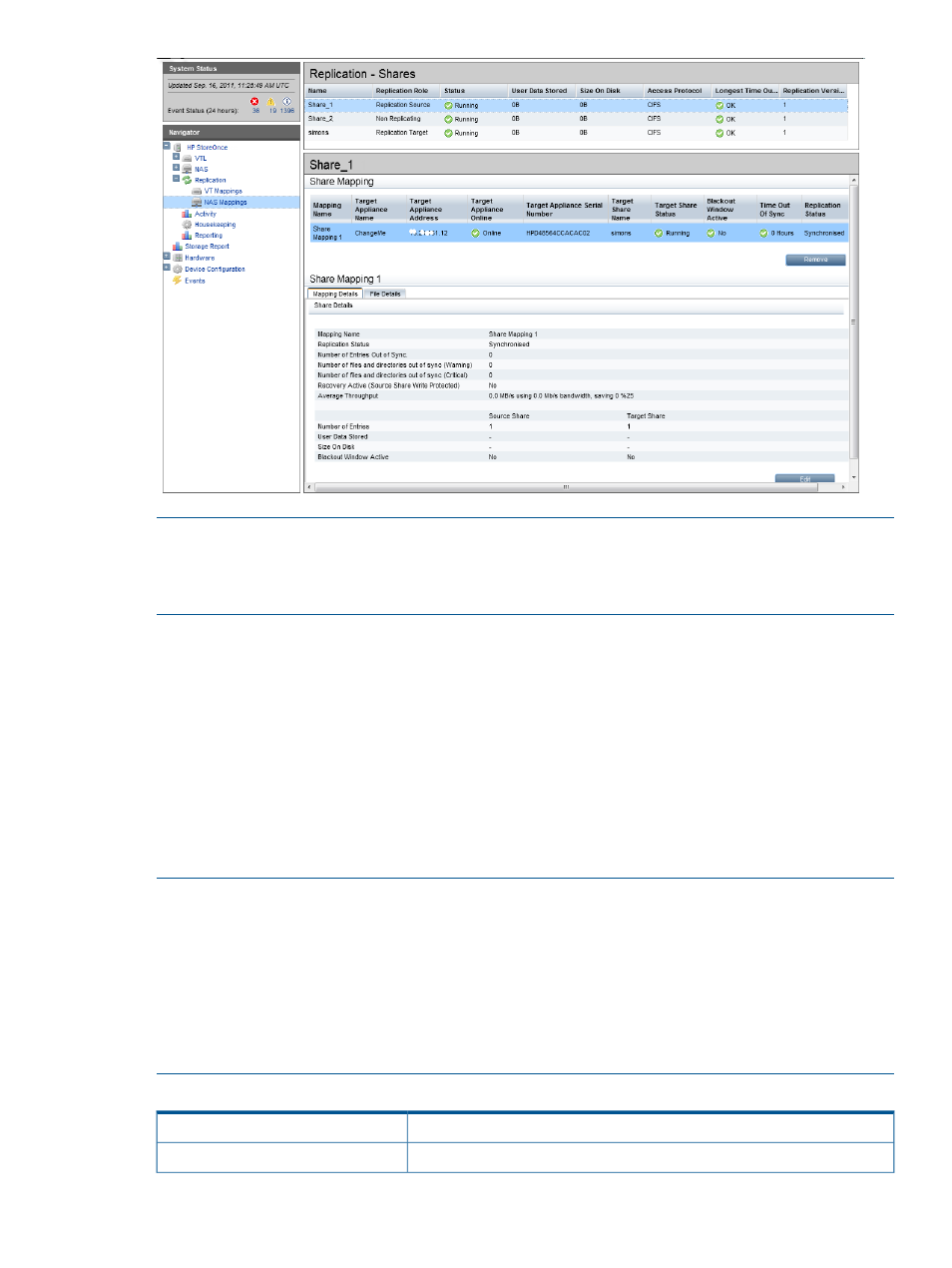952x1268 pixels.
Task: Sort by Access Protocol column header
Action: [678, 91]
